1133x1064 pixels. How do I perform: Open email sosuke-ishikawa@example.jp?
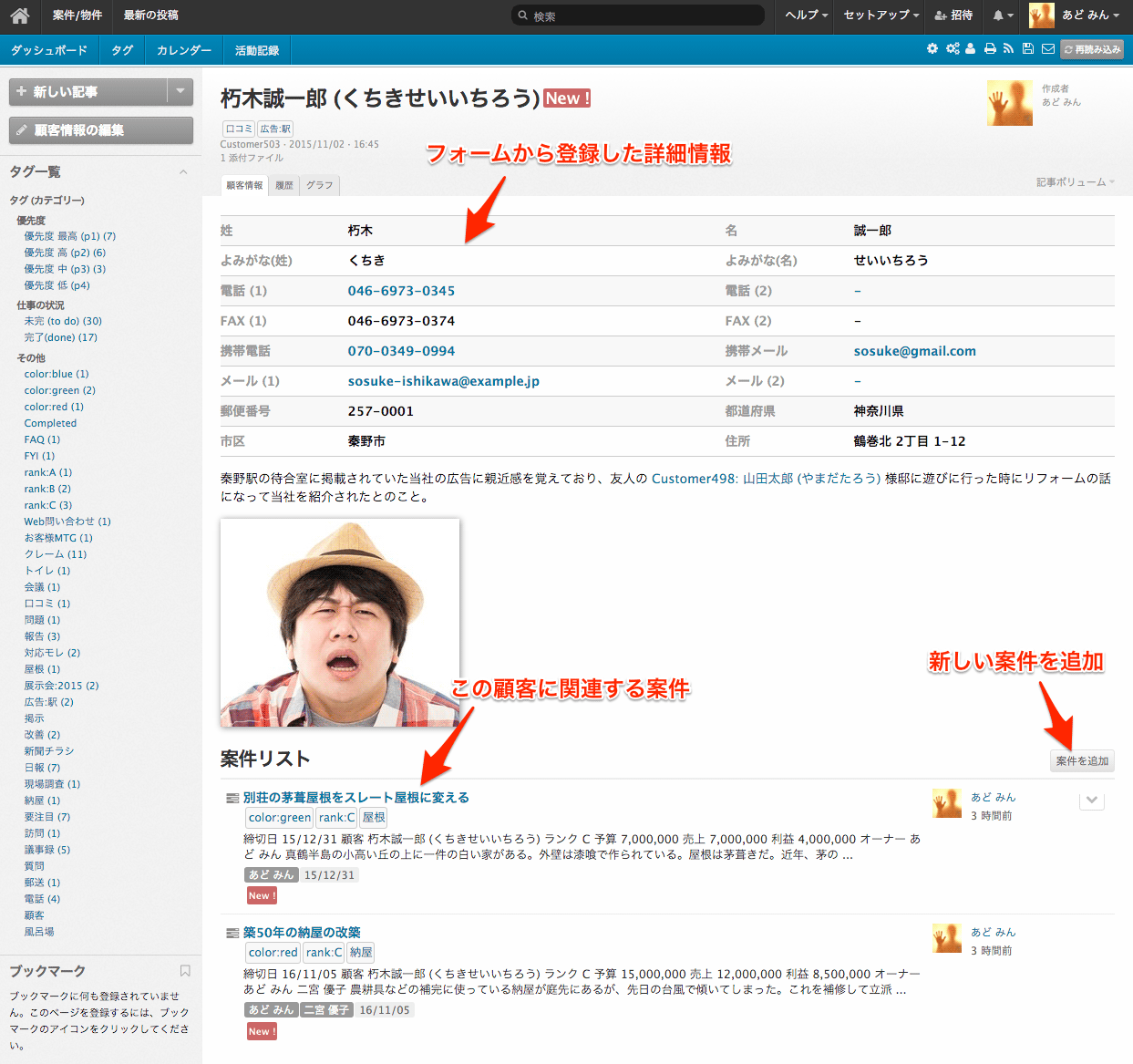coord(444,381)
